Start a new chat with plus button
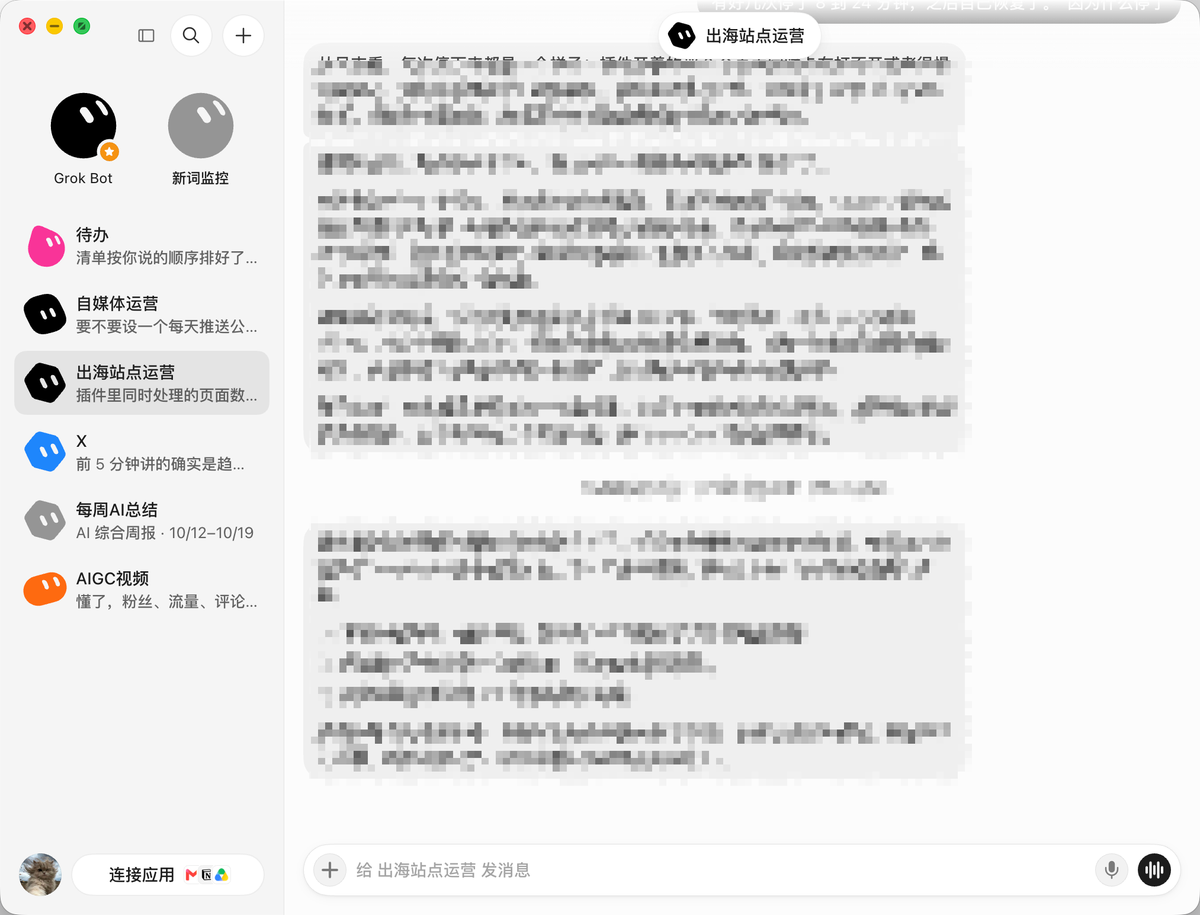The width and height of the screenshot is (1200, 915). 243,36
